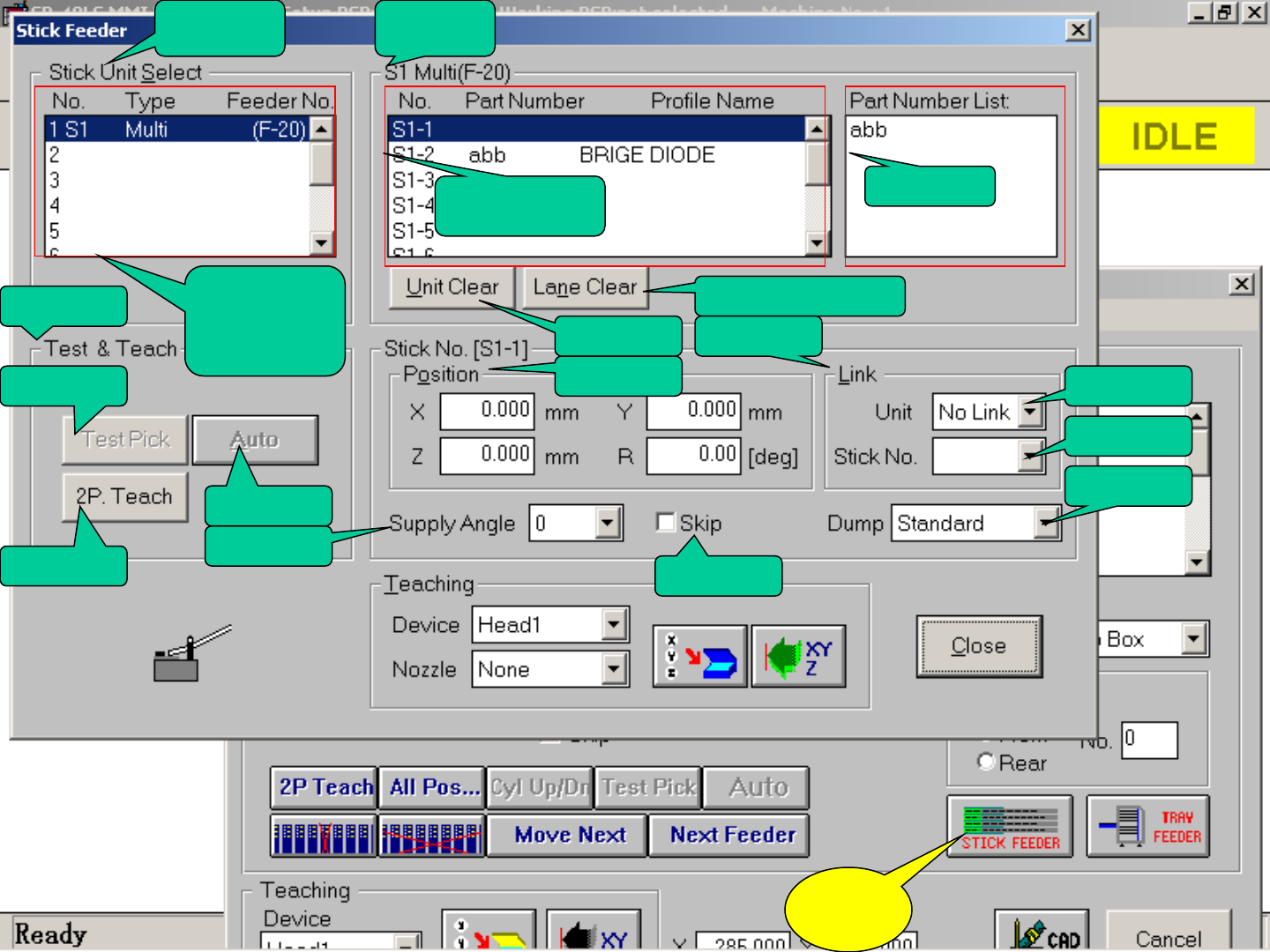
Task: Click the Position Y input field
Action: [693, 411]
